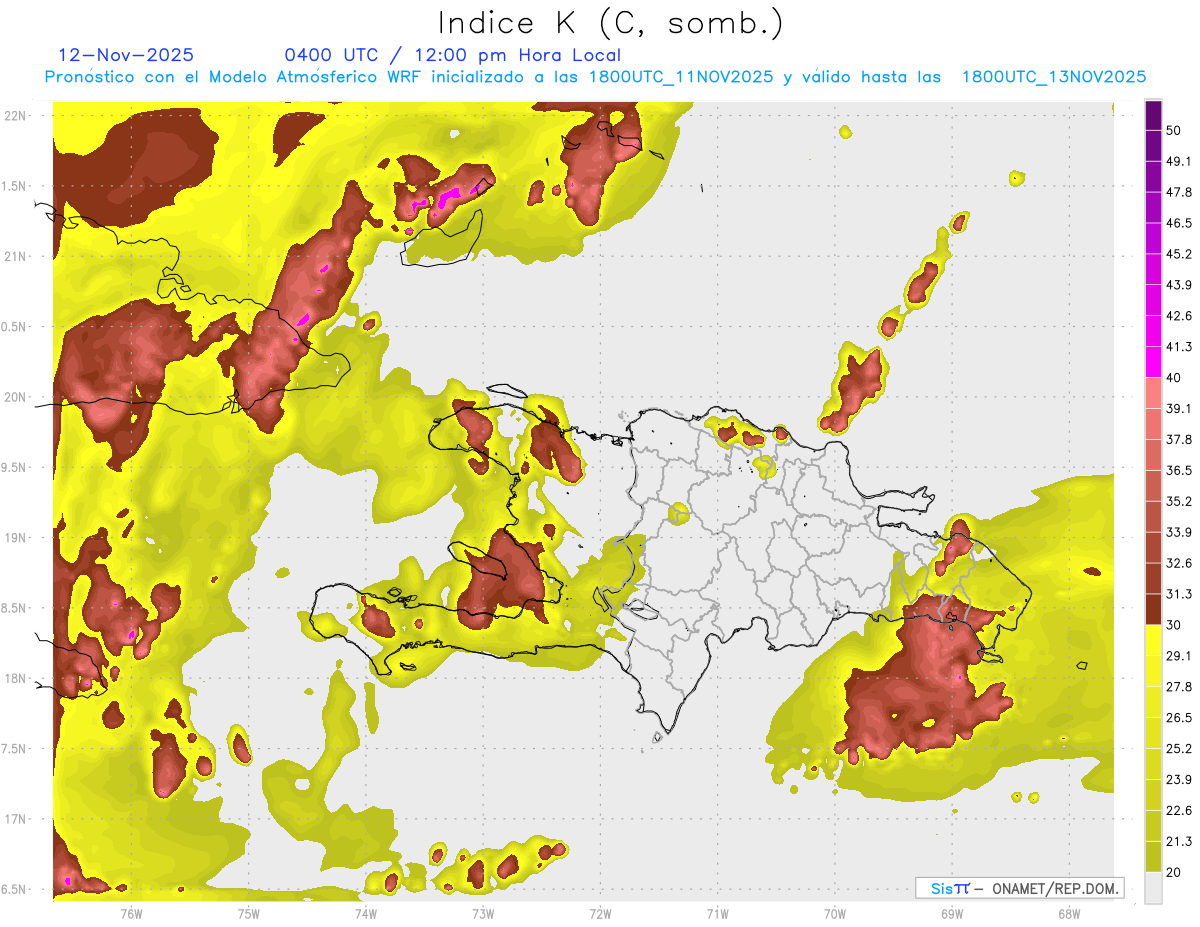Click the colorbar value '20'
The image size is (1200, 927).
[1175, 872]
